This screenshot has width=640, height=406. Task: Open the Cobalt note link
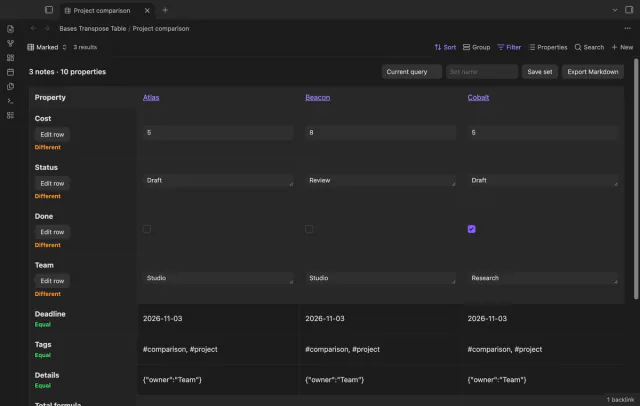coord(478,98)
